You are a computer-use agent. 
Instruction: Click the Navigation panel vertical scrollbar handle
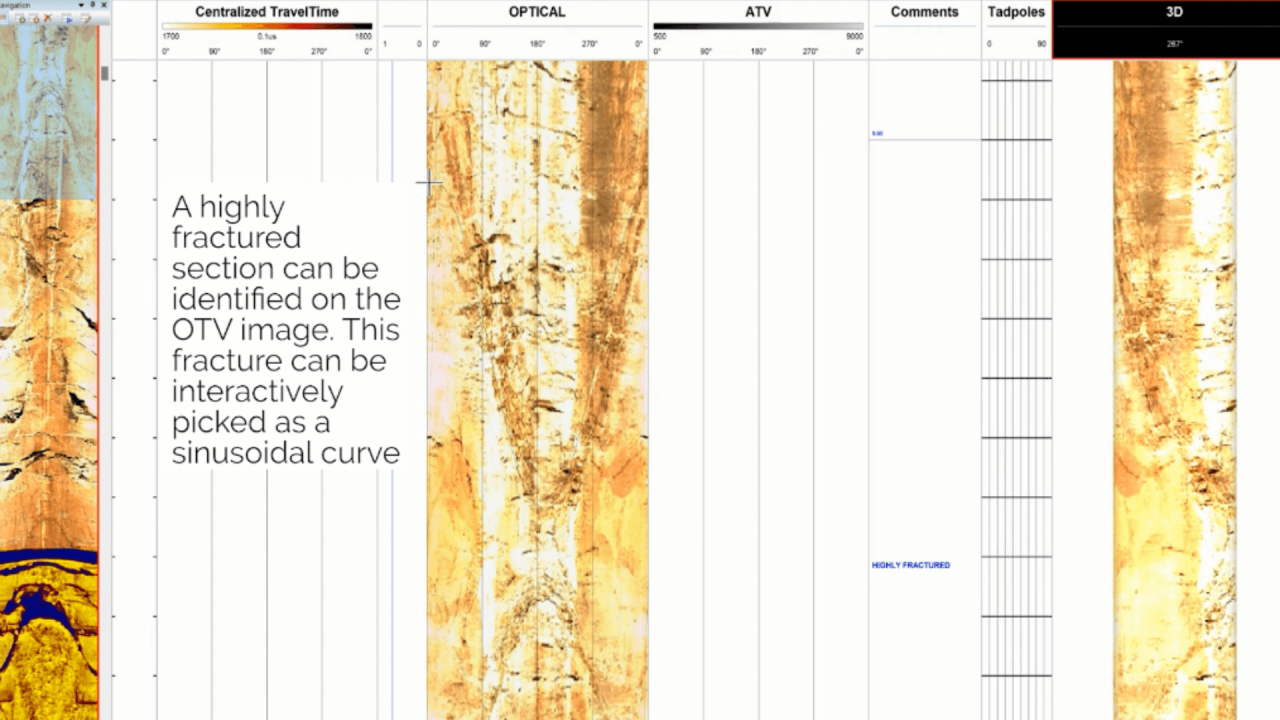click(104, 74)
